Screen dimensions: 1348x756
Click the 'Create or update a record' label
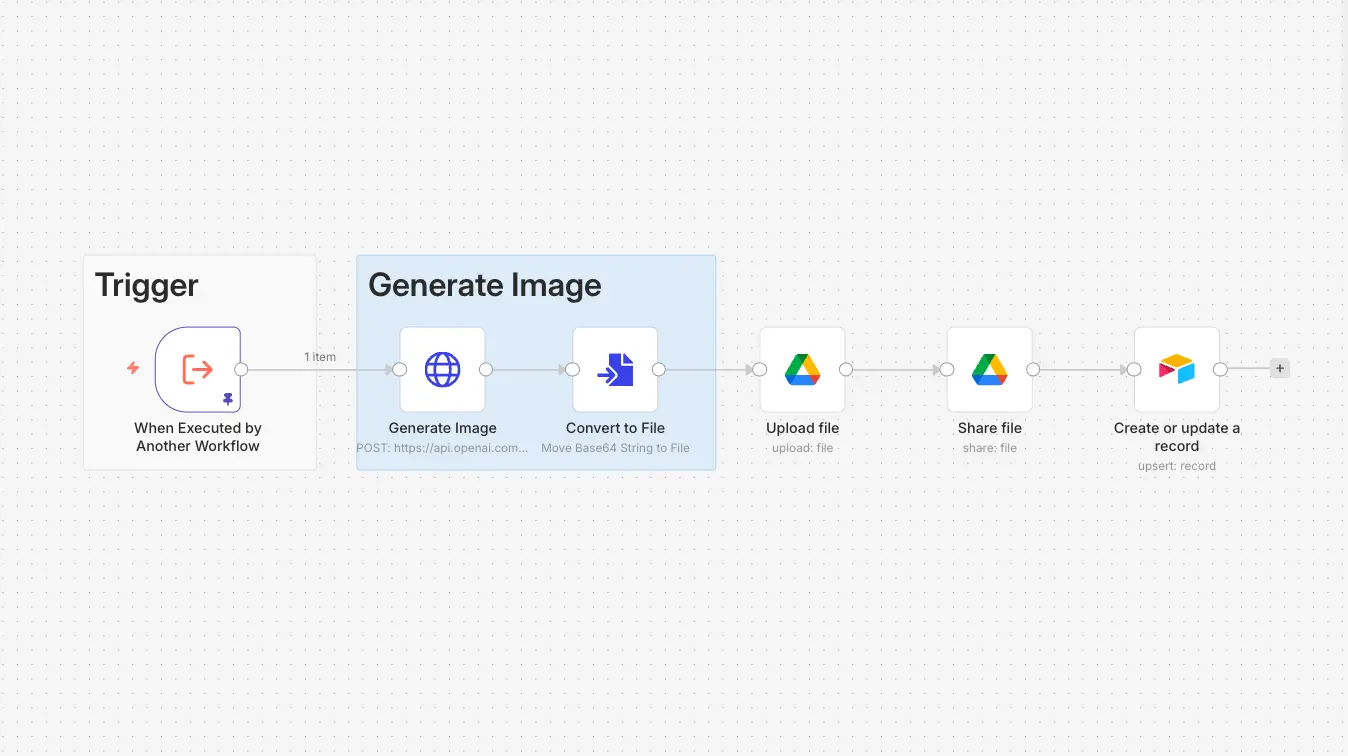1177,437
